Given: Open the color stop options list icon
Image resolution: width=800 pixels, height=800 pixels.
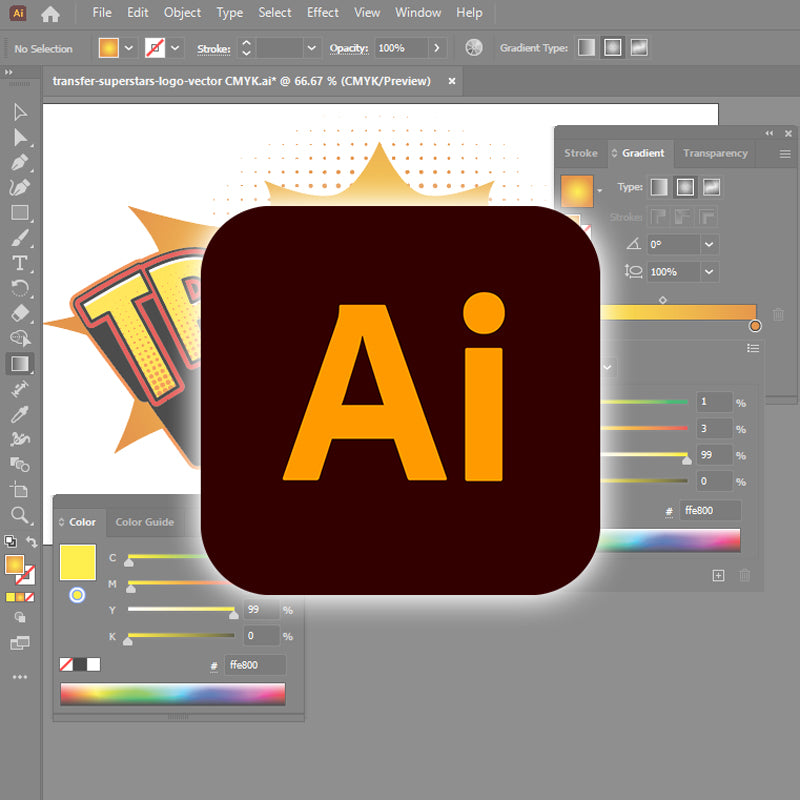Looking at the screenshot, I should click(x=753, y=348).
